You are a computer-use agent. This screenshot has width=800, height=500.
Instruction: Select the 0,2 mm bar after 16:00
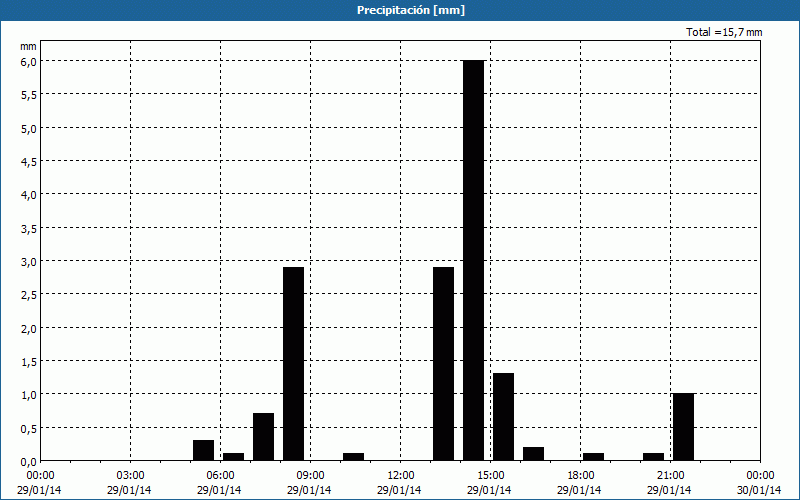534,454
